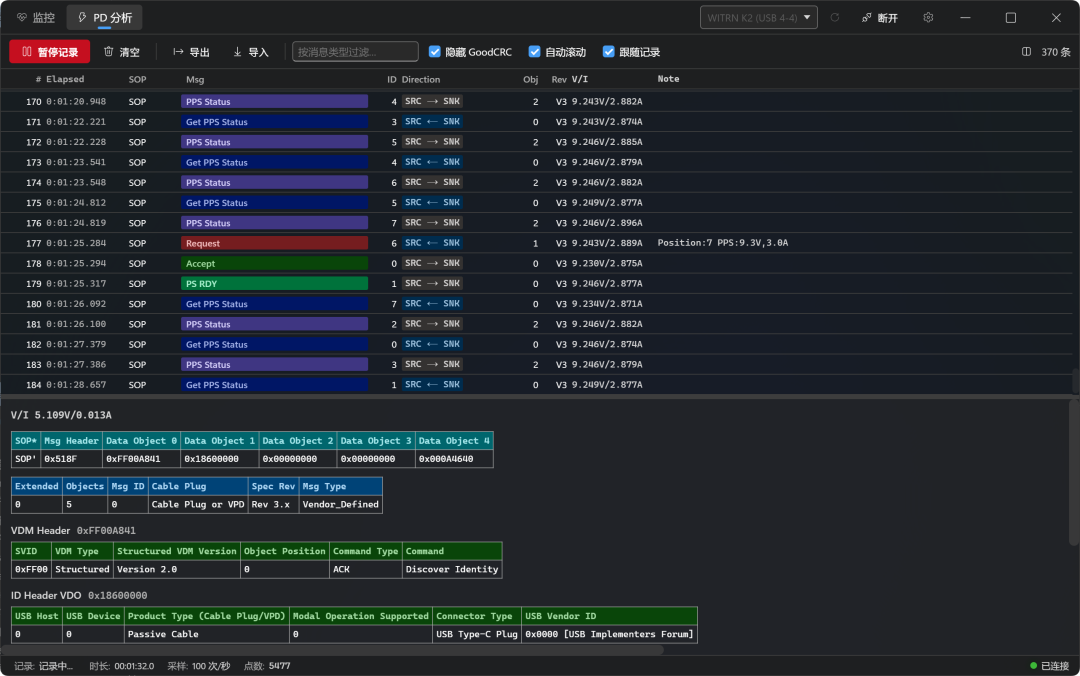Click the Msg column header
This screenshot has width=1080, height=676.
coord(195,79)
